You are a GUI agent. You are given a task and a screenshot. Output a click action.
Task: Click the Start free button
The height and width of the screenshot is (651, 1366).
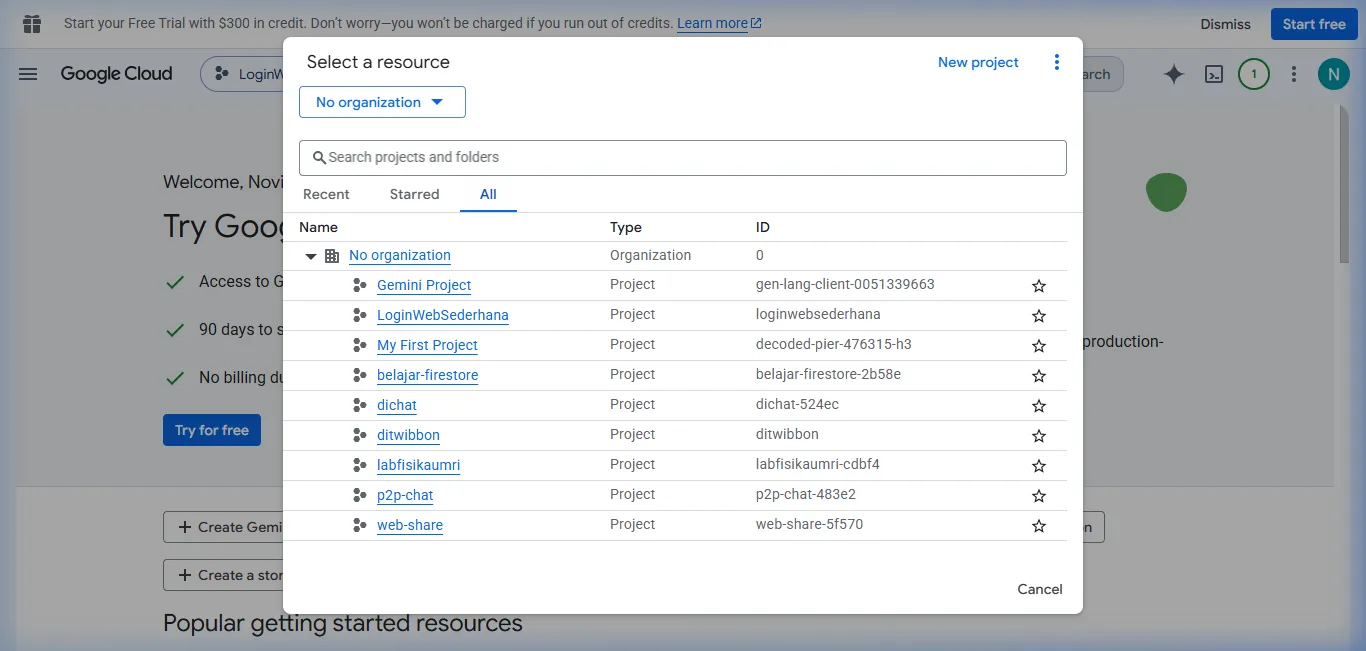point(1314,24)
